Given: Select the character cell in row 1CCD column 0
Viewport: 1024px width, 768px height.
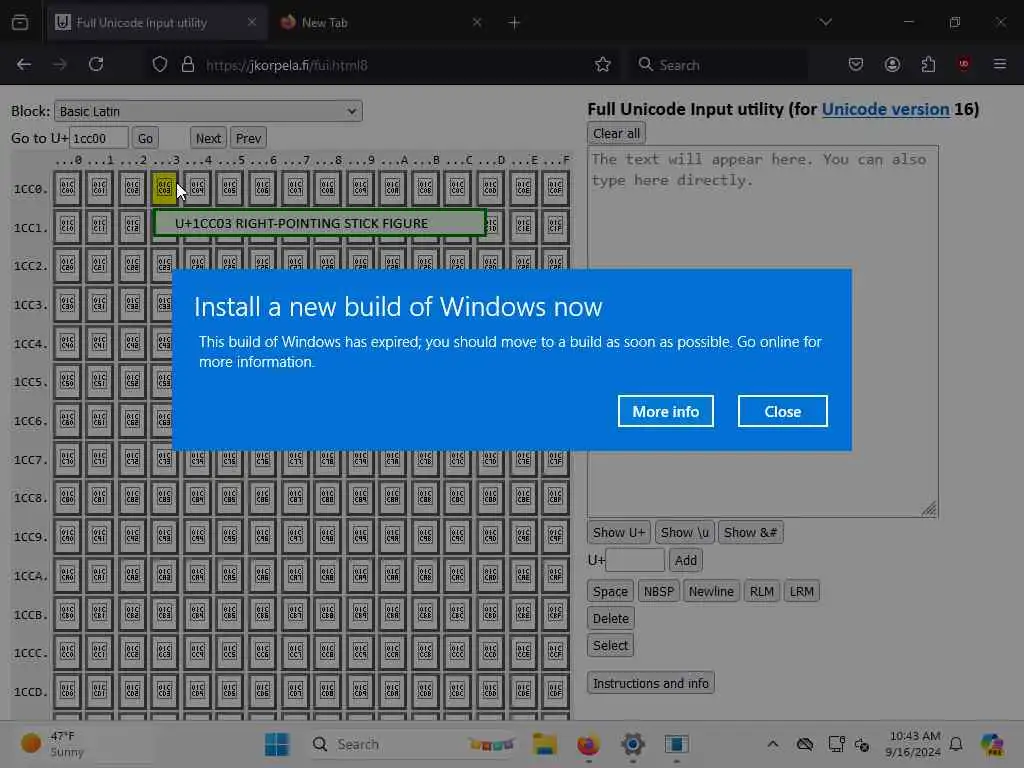Looking at the screenshot, I should pyautogui.click(x=67, y=690).
